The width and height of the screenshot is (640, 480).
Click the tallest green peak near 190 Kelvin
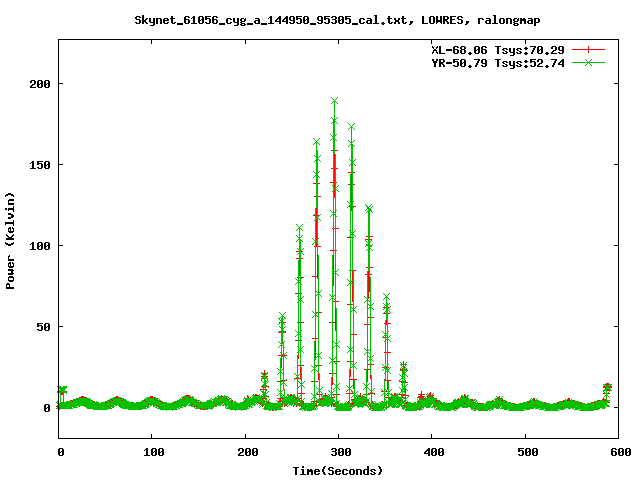(334, 101)
